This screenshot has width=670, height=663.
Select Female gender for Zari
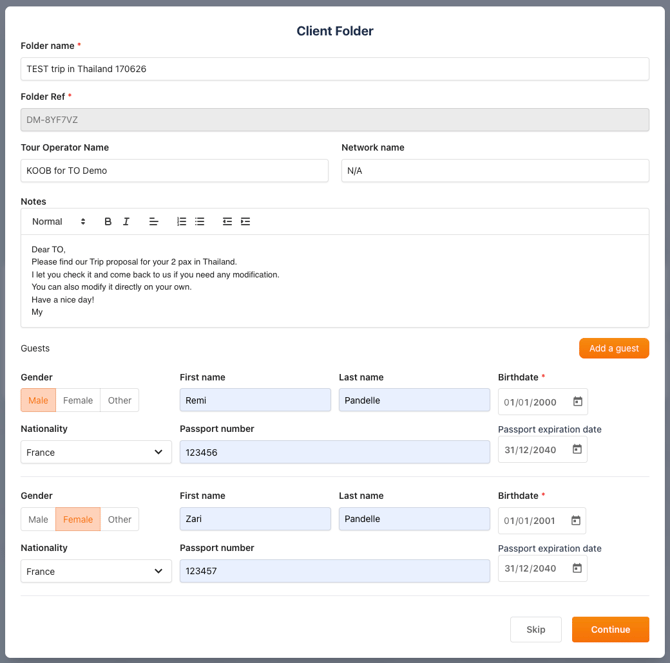[78, 519]
